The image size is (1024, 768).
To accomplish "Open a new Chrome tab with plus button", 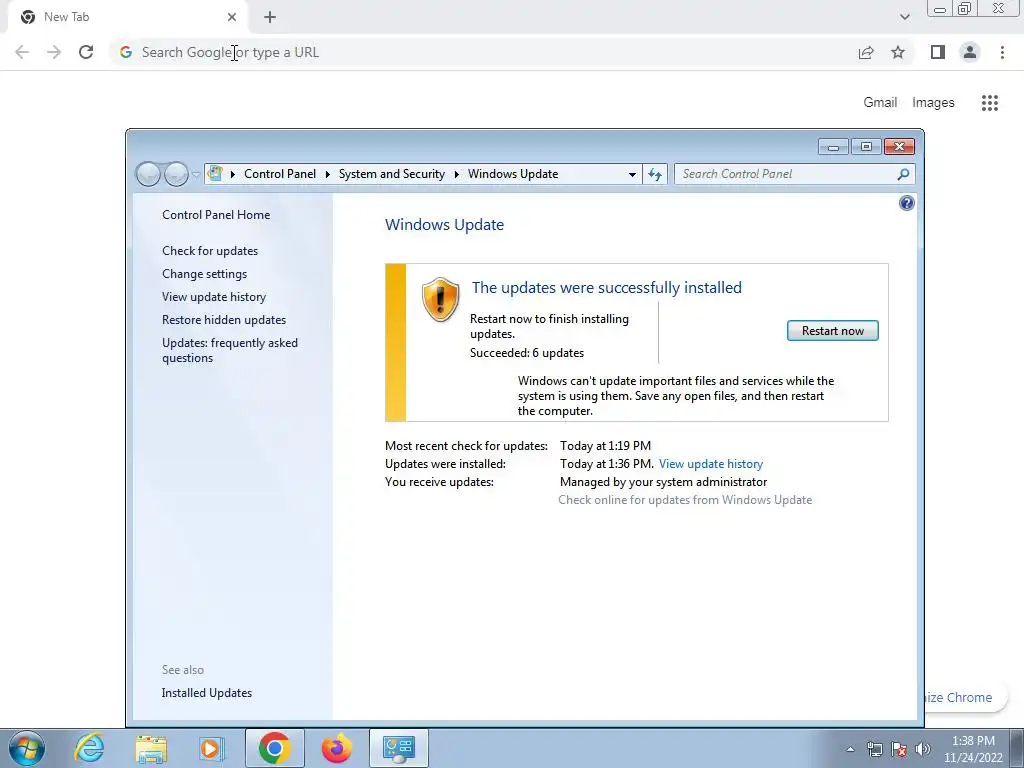I will (270, 17).
